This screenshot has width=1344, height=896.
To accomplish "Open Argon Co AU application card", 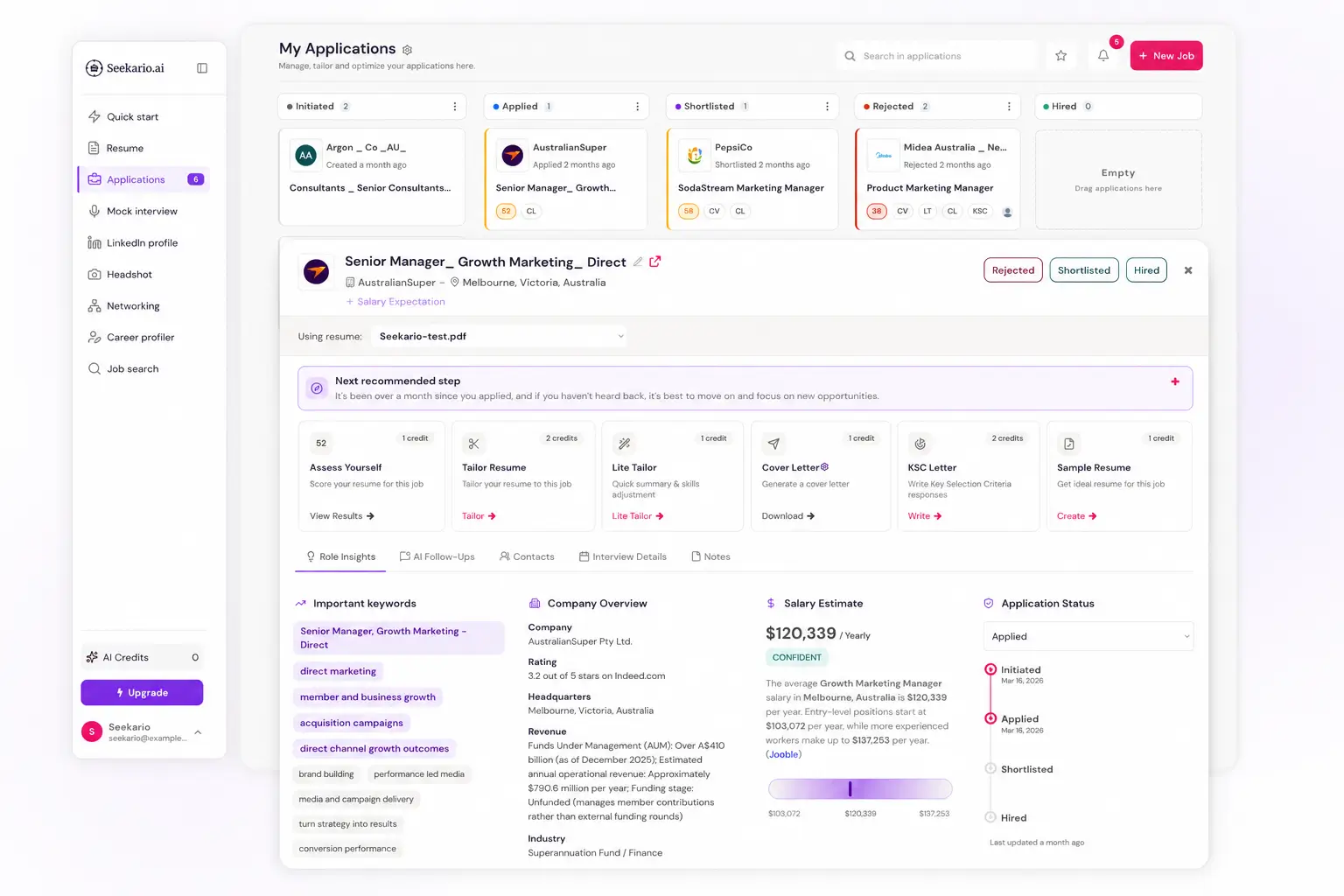I will click(372, 177).
